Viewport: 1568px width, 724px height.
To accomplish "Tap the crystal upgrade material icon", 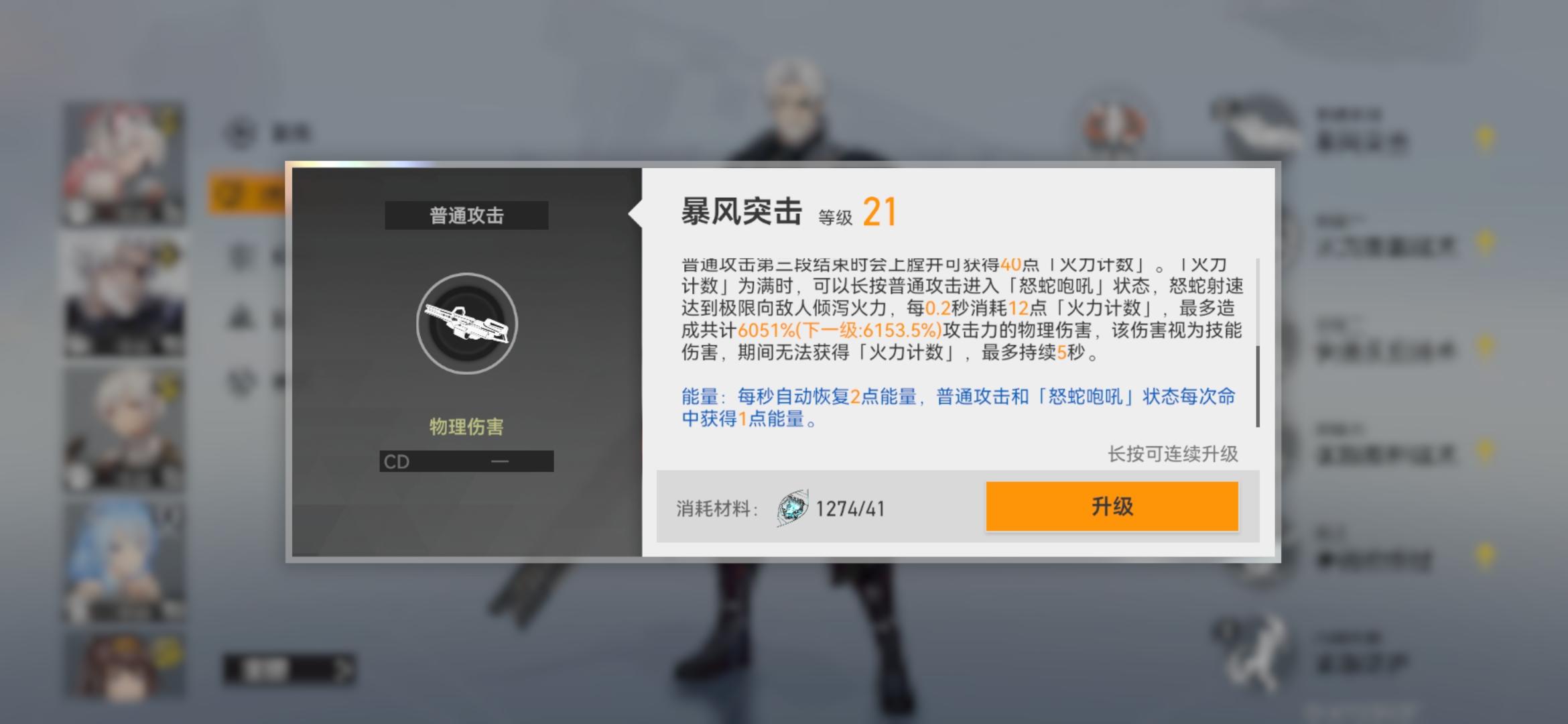I will click(793, 507).
